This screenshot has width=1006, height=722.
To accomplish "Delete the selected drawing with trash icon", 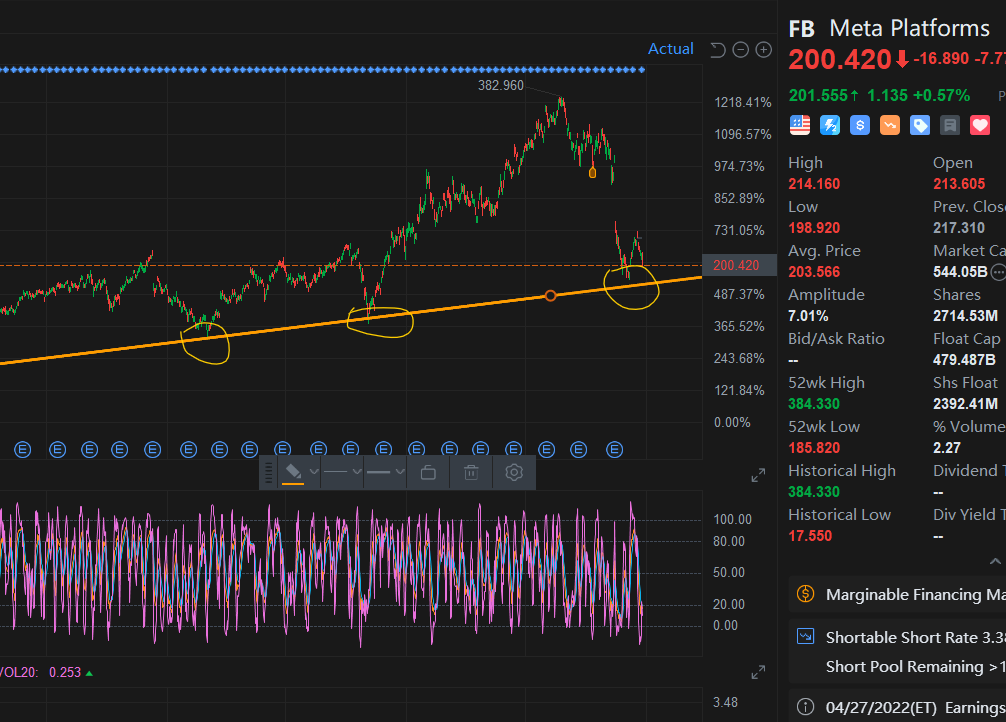I will [x=471, y=473].
